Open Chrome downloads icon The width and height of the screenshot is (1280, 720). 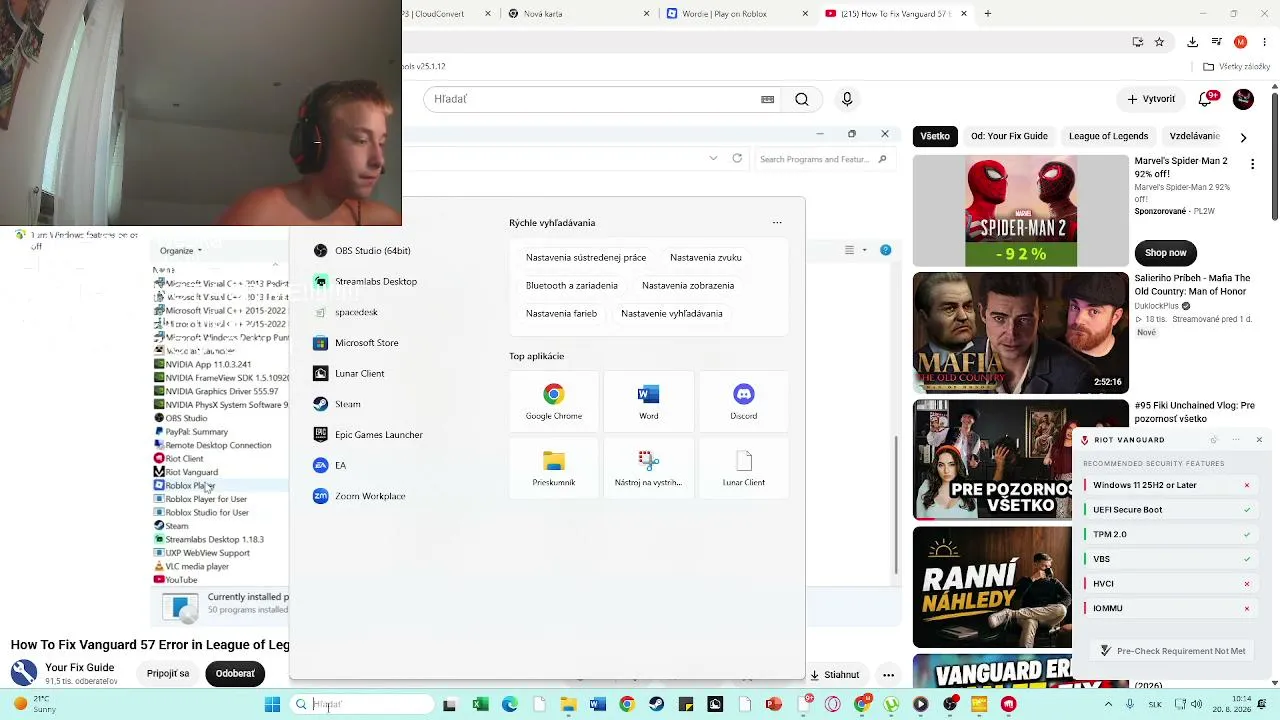point(1192,42)
